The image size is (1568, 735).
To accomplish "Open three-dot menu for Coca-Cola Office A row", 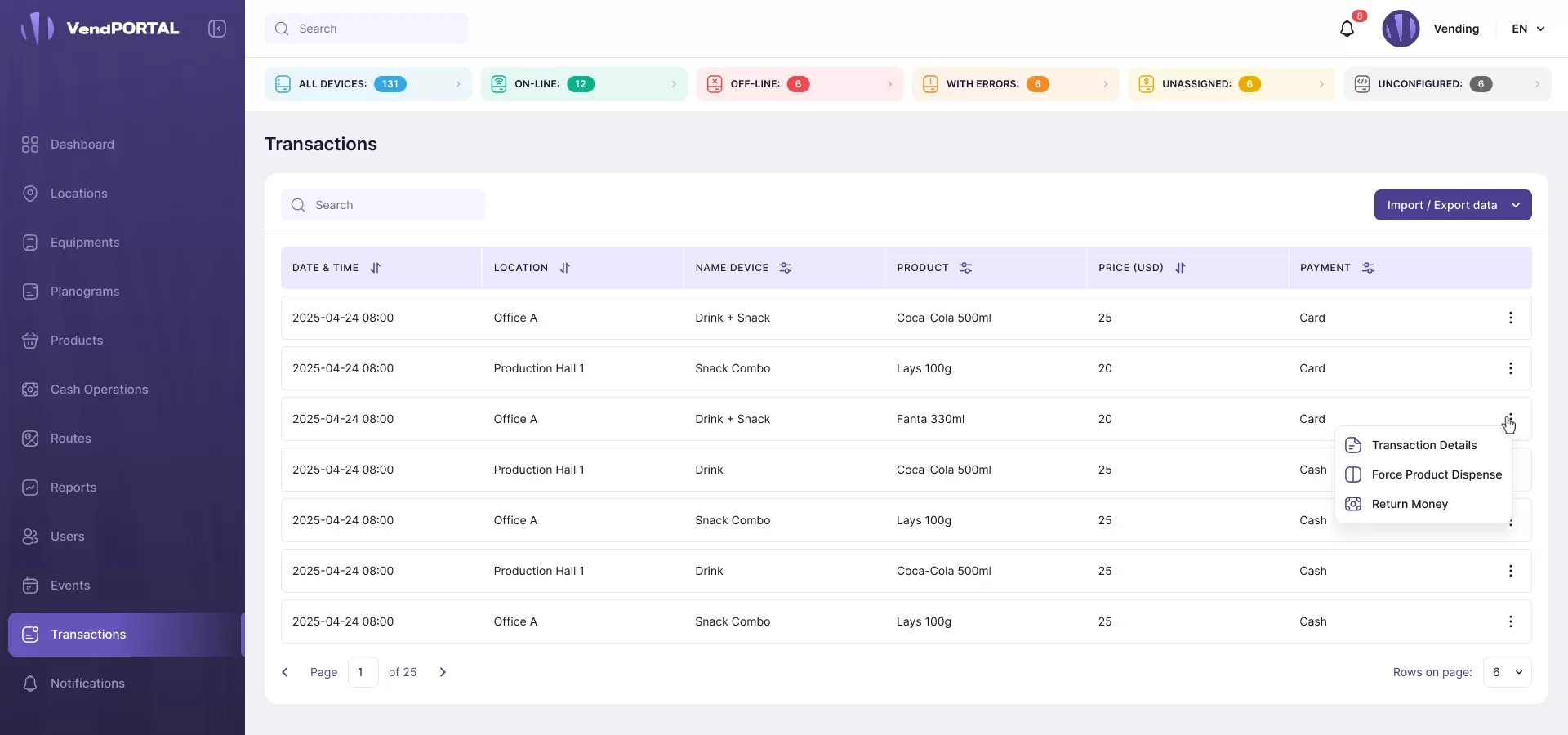I will tap(1510, 318).
